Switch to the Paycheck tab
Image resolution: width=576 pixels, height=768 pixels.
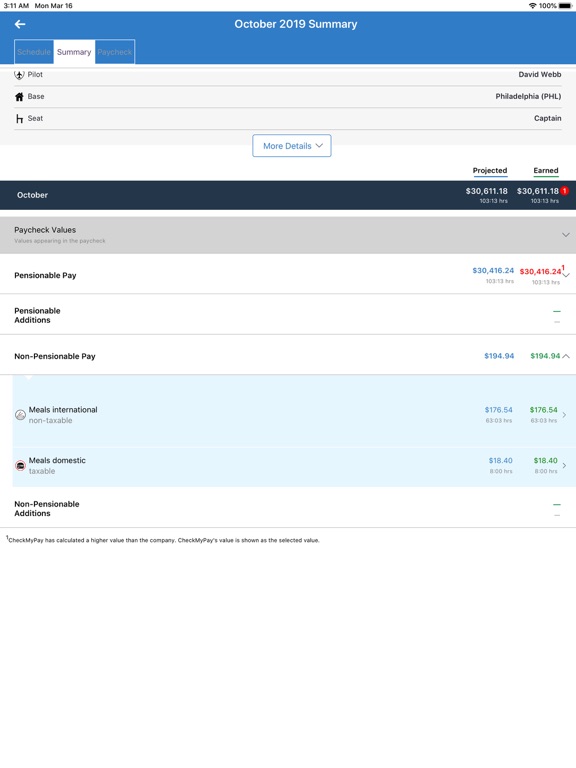tap(115, 52)
